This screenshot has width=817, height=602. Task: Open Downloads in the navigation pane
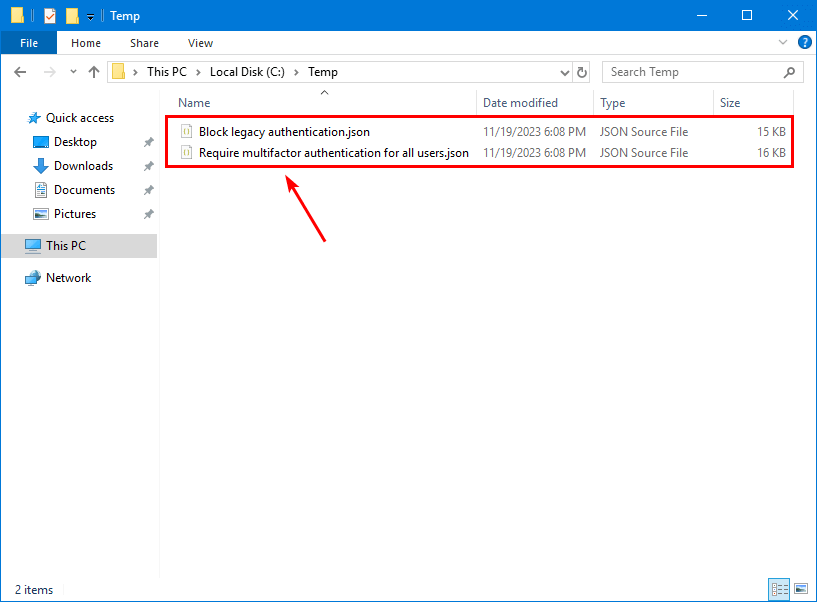83,166
